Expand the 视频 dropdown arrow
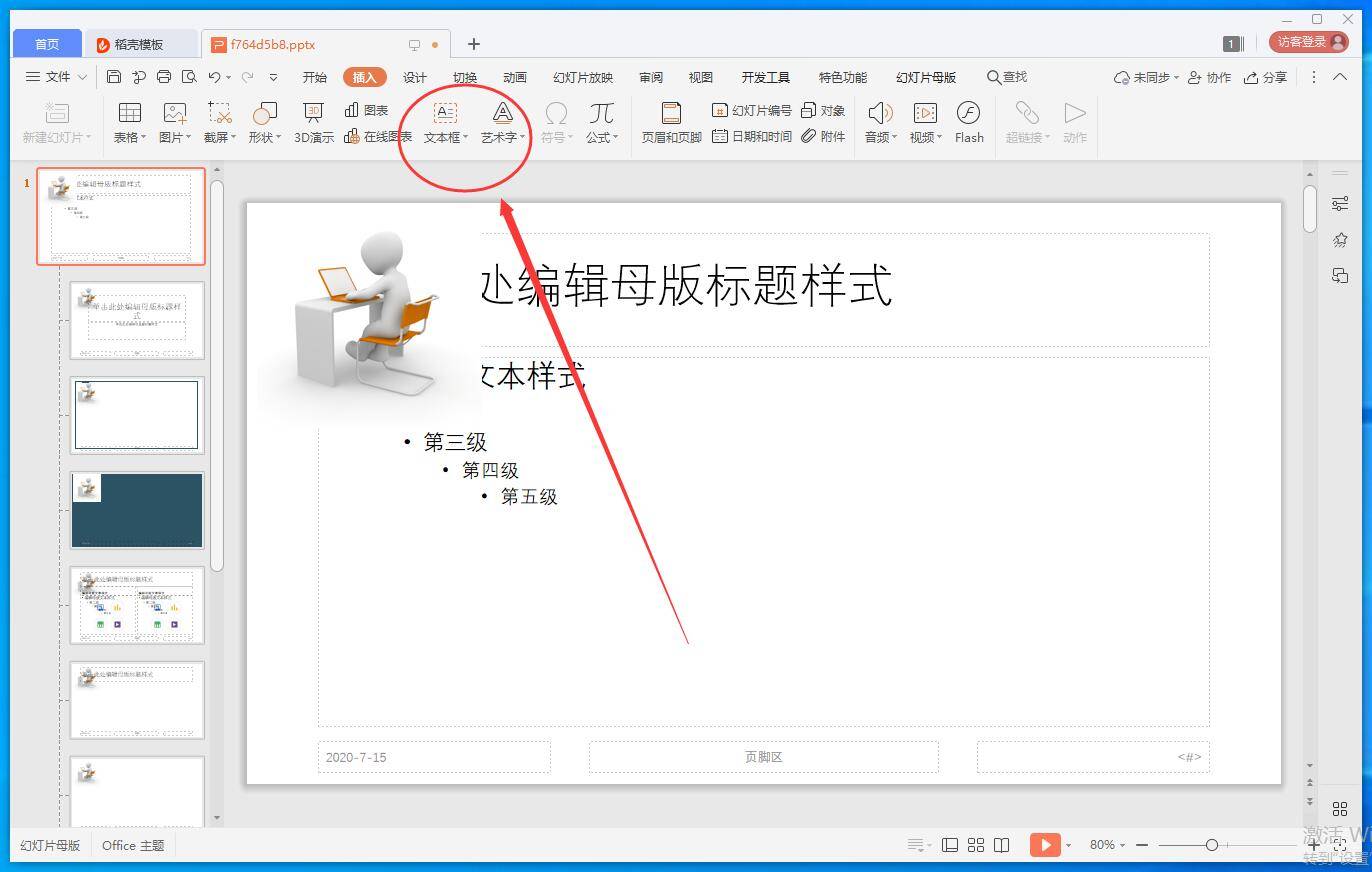The height and width of the screenshot is (872, 1372). [x=940, y=138]
